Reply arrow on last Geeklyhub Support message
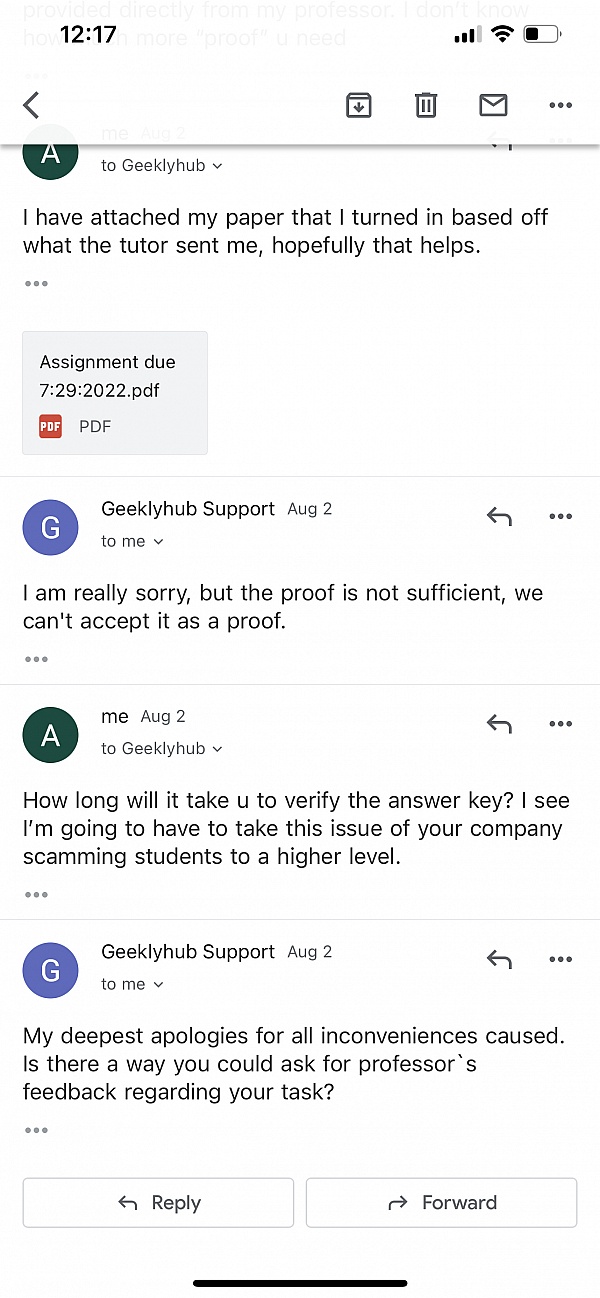This screenshot has width=600, height=1298. pos(499,960)
